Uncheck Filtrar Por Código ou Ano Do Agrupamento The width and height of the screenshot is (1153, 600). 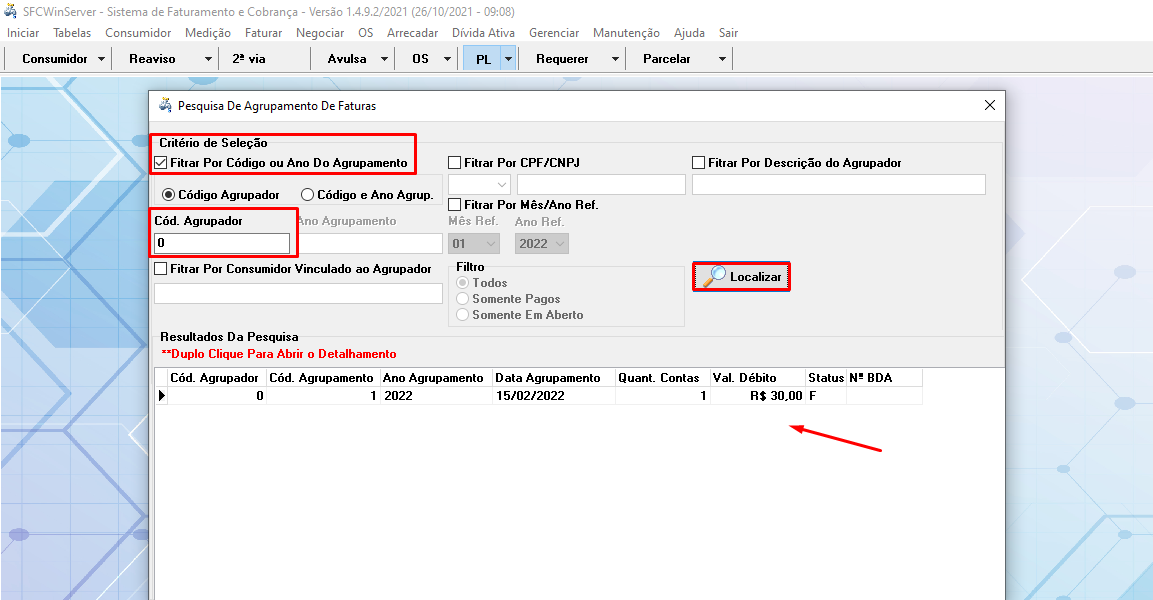162,162
